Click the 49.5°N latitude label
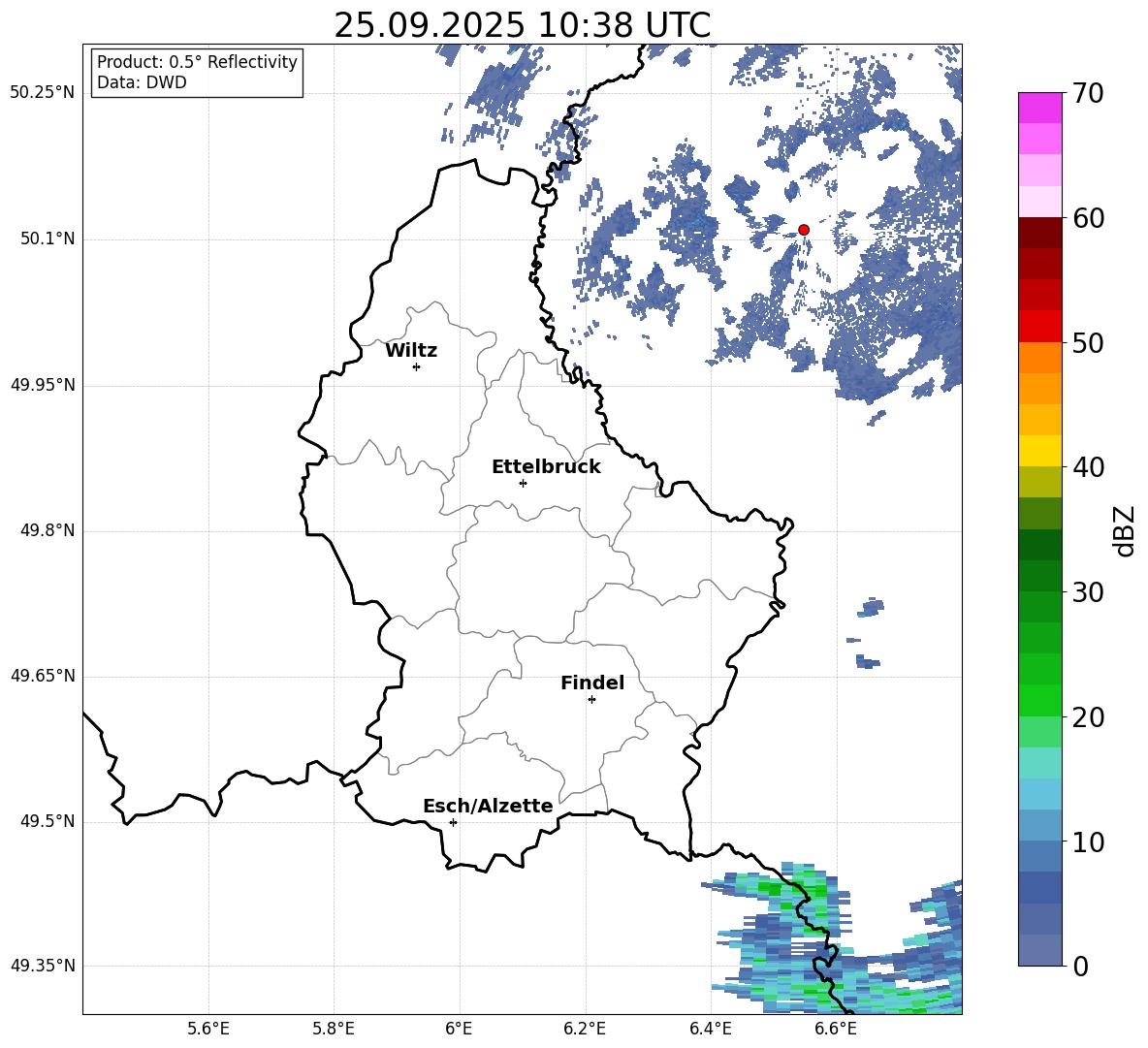Image resolution: width=1148 pixels, height=1048 pixels. [x=47, y=821]
